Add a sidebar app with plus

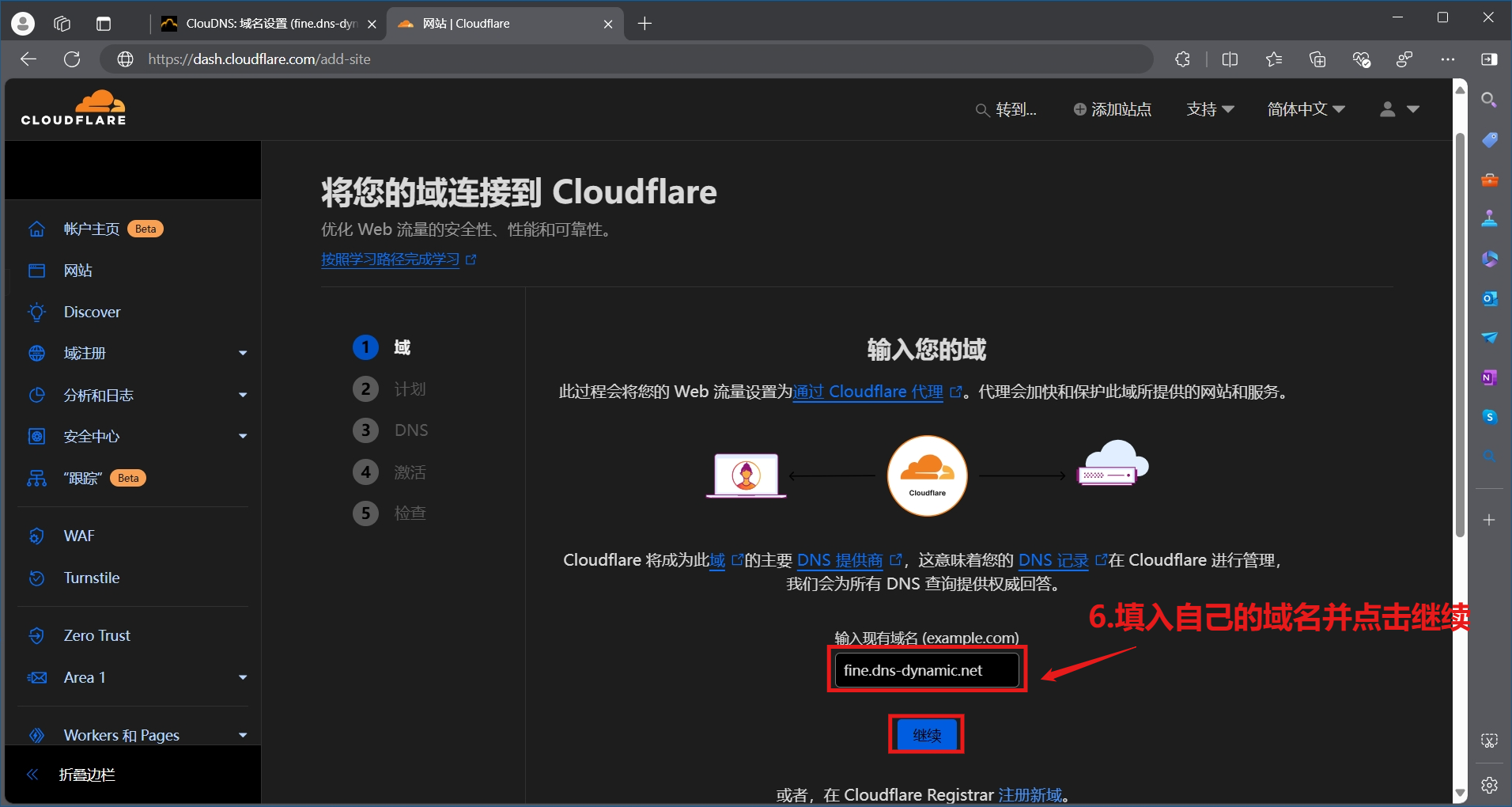click(x=1489, y=520)
